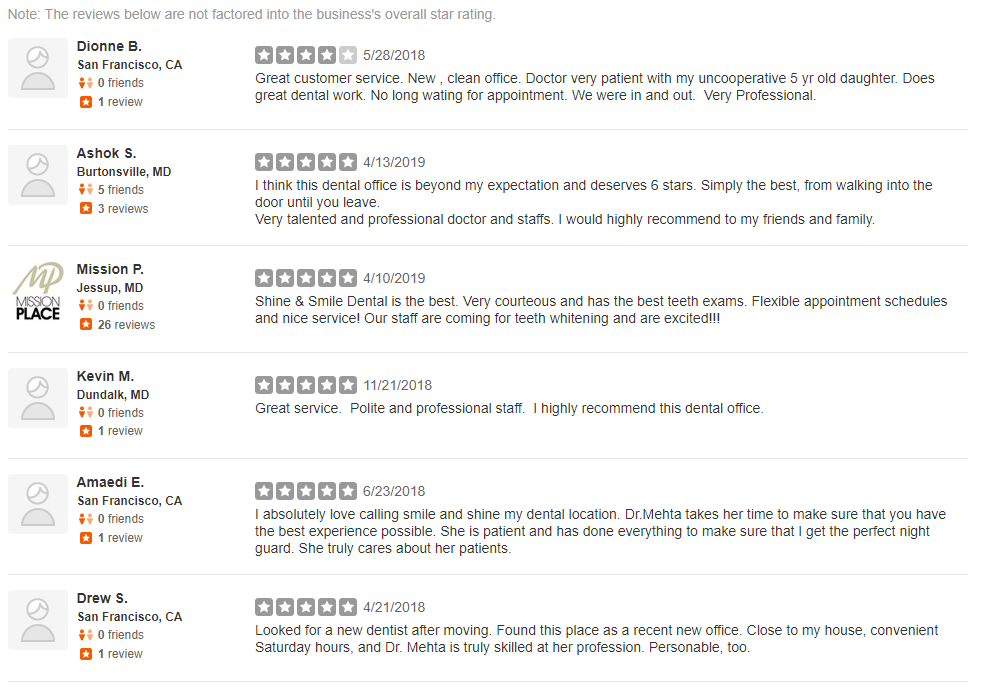Click the star rating dated 6/23/2018
The image size is (998, 693).
(x=306, y=491)
